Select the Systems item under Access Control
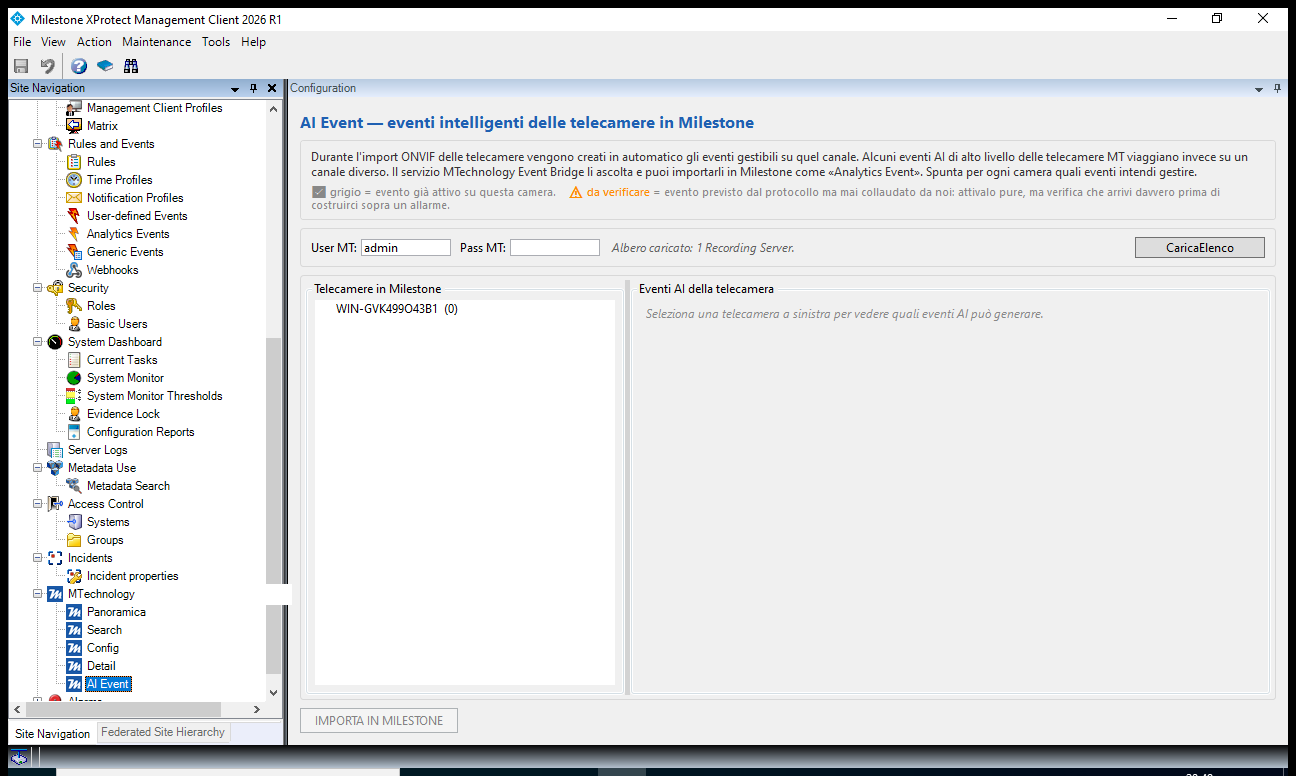Screen dimensions: 1296x776 point(108,522)
